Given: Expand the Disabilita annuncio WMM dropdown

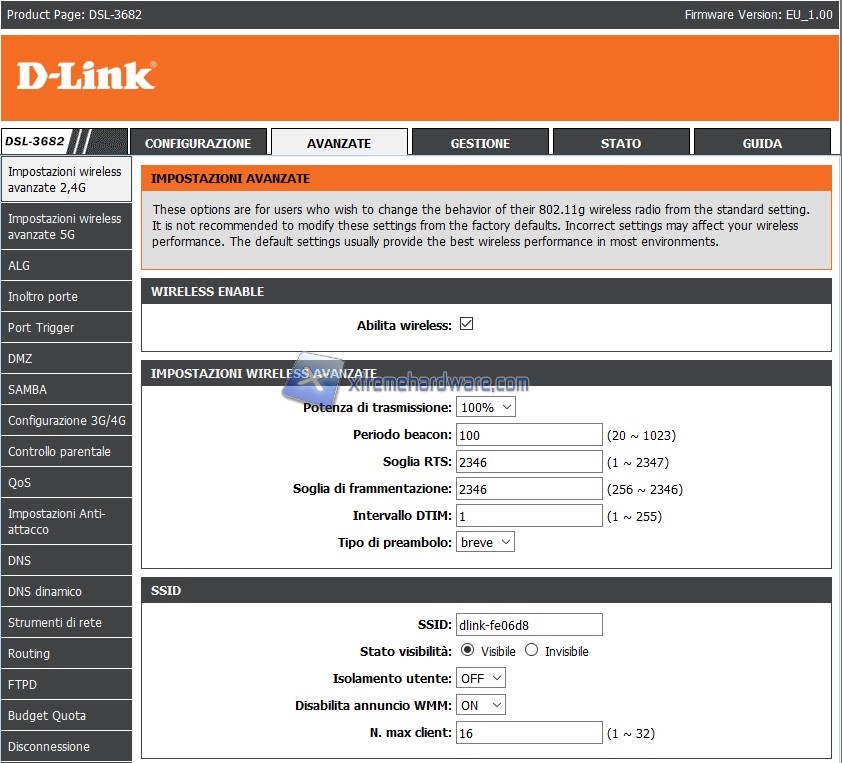Looking at the screenshot, I should (x=481, y=705).
